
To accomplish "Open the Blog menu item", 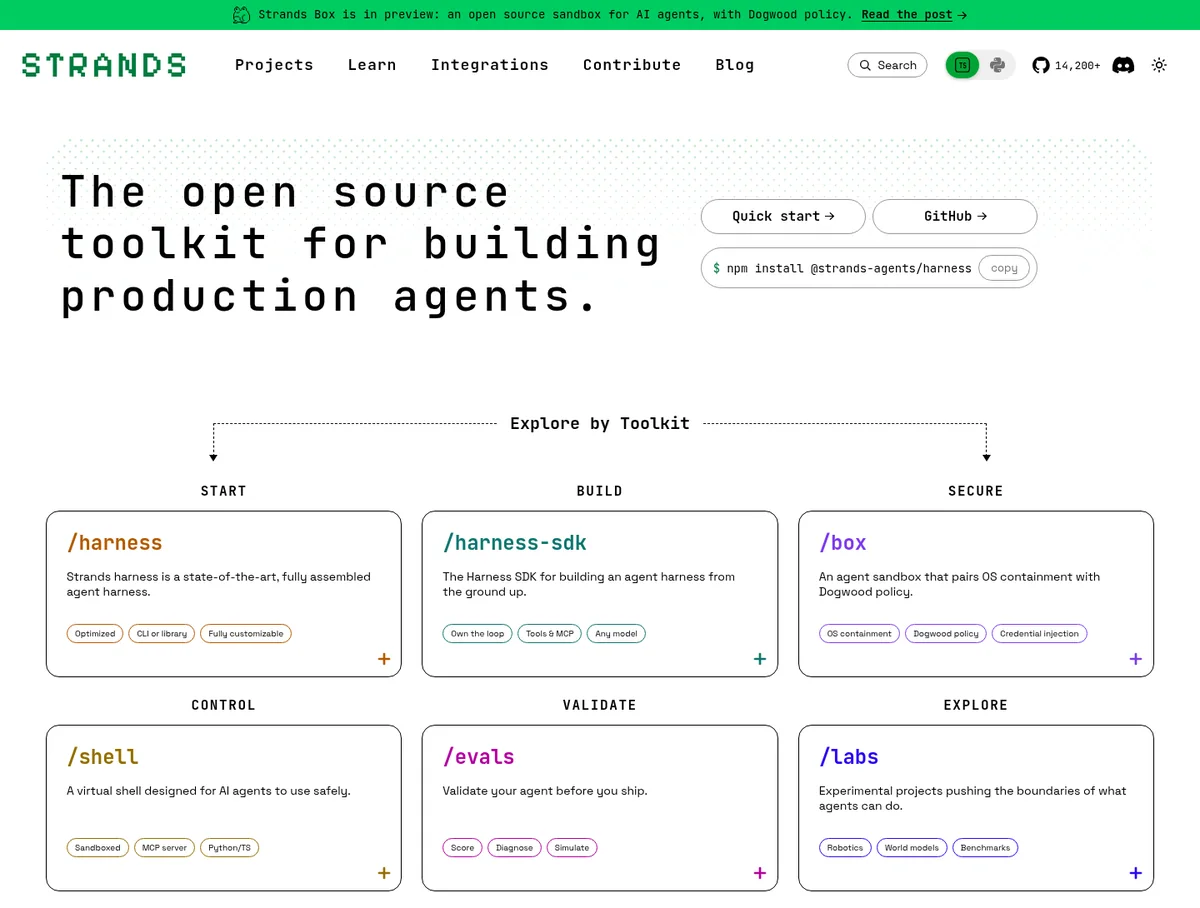I will 735,65.
